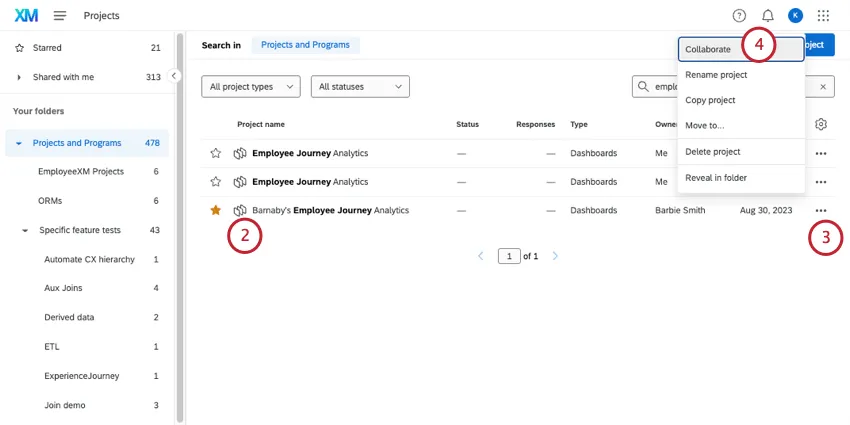
Task: Open the hamburger navigation menu
Action: (x=60, y=16)
